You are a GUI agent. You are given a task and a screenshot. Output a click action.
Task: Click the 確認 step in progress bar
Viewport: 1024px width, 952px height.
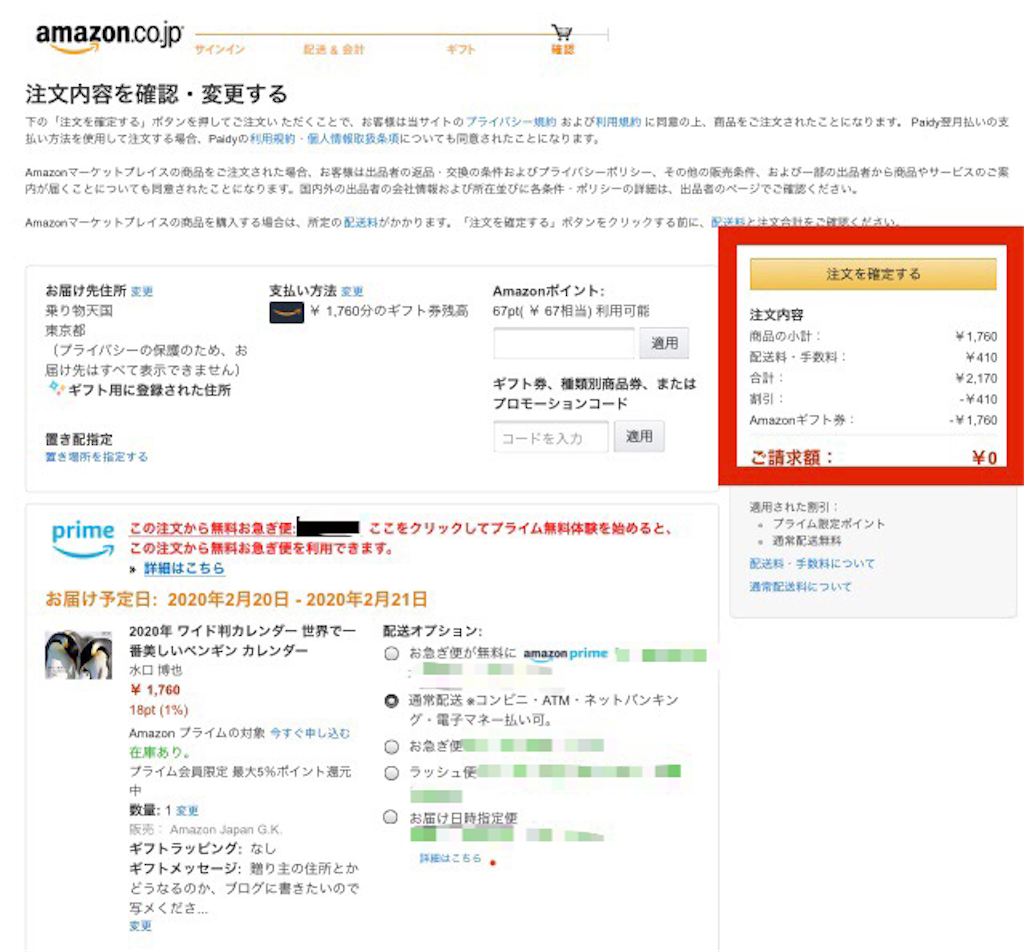click(562, 50)
